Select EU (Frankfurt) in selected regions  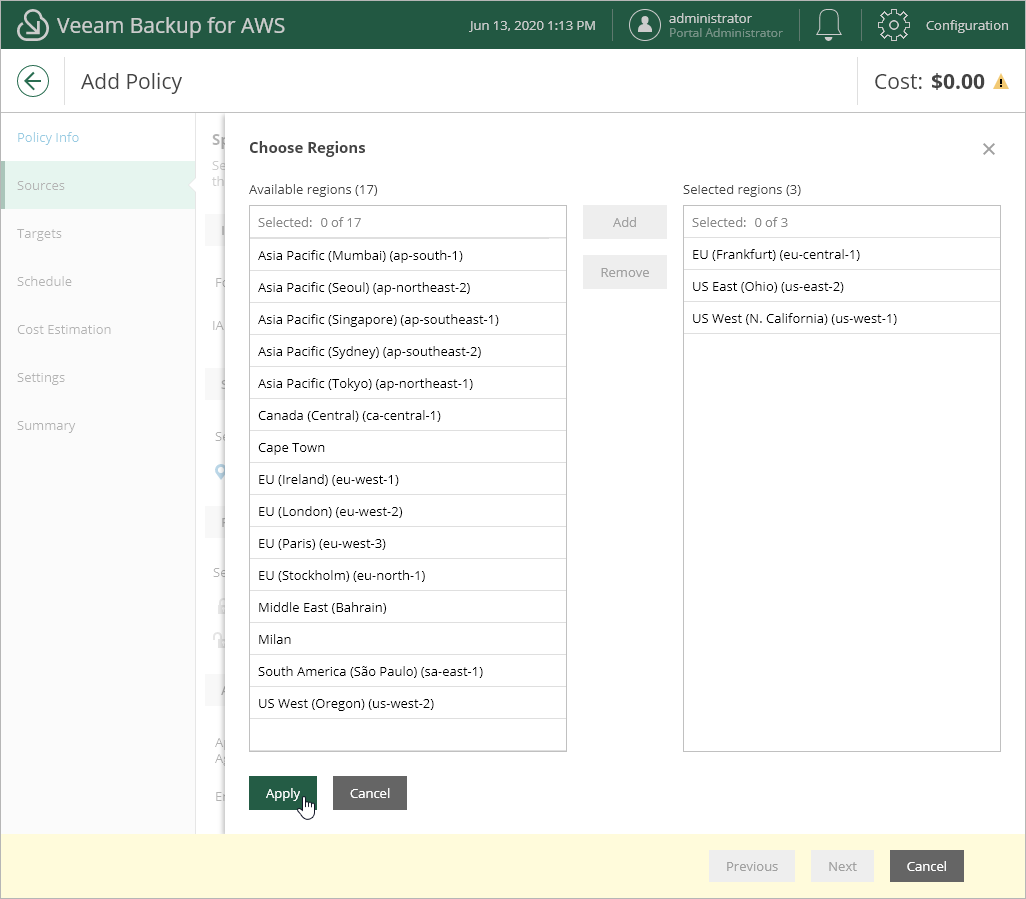(841, 255)
